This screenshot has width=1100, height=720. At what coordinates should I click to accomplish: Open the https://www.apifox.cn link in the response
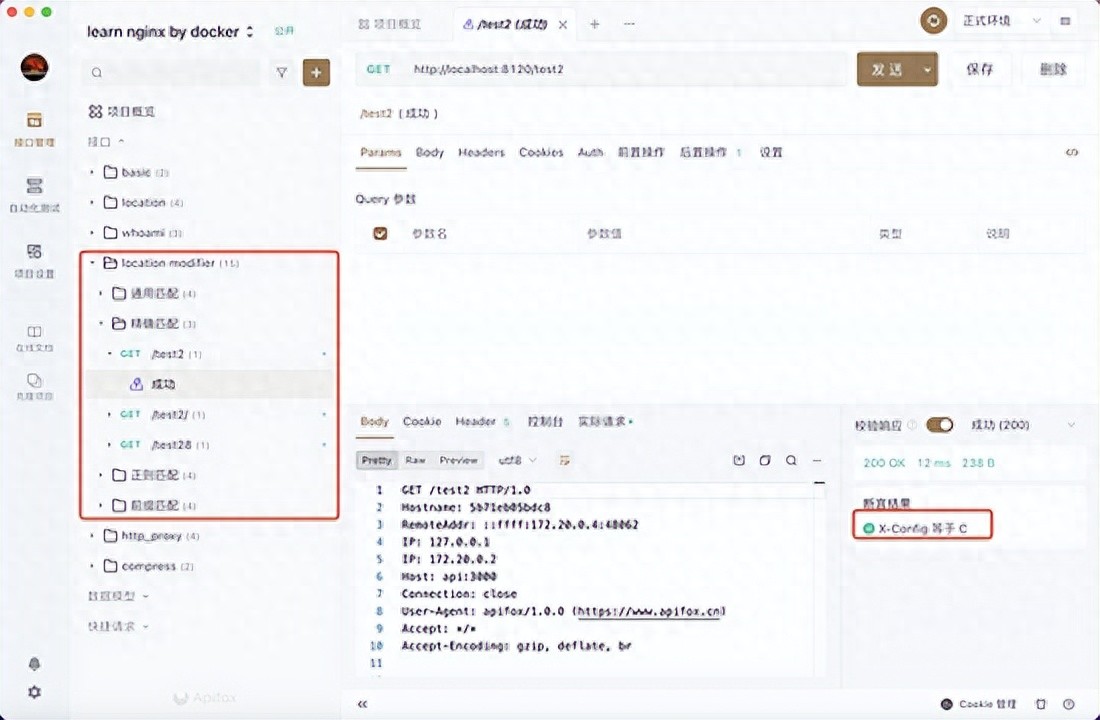650,611
